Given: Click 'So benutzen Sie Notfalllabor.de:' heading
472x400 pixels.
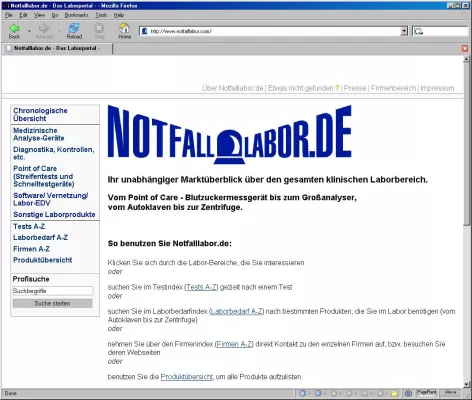Looking at the screenshot, I should [170, 243].
